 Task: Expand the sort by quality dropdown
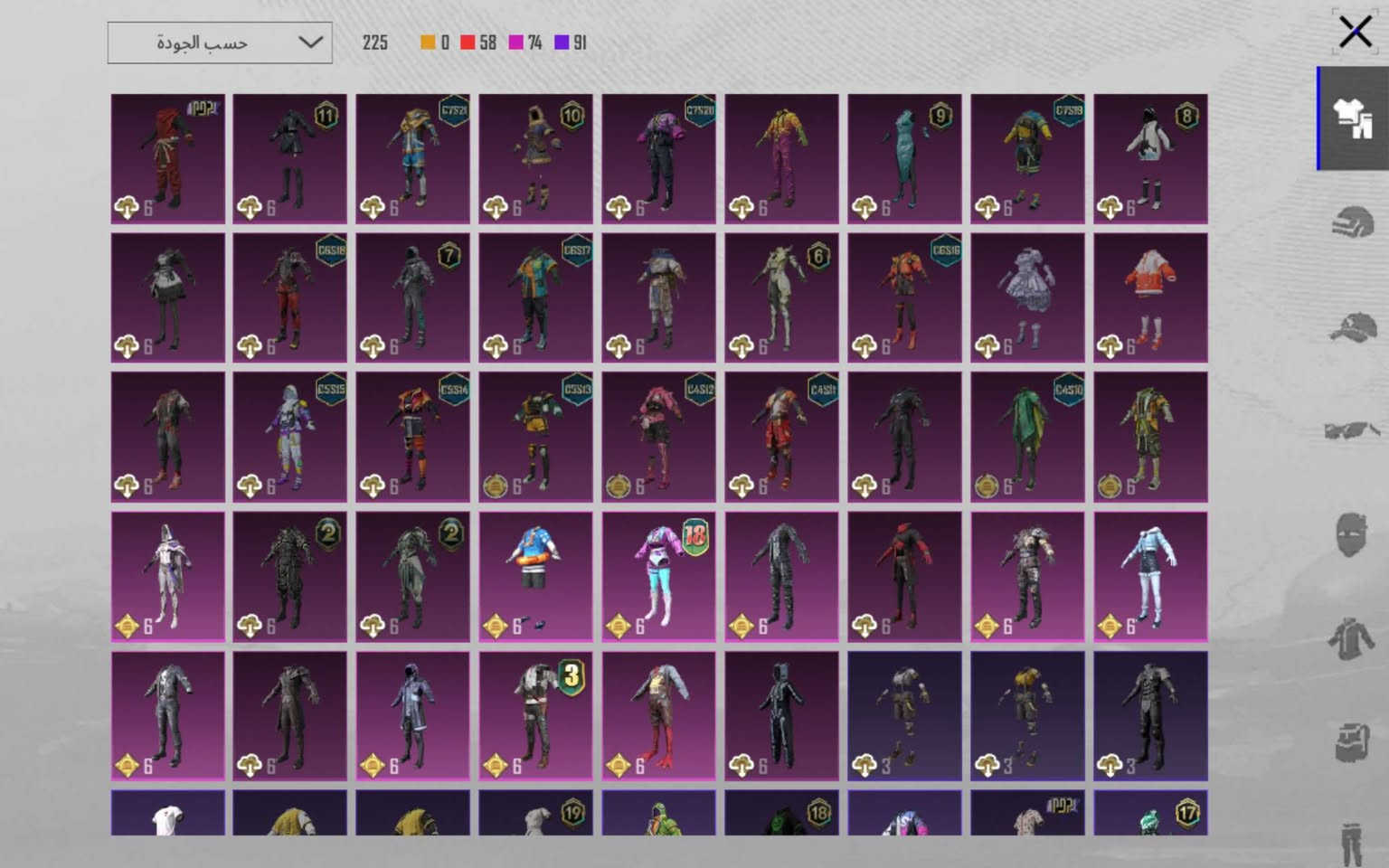click(x=220, y=42)
